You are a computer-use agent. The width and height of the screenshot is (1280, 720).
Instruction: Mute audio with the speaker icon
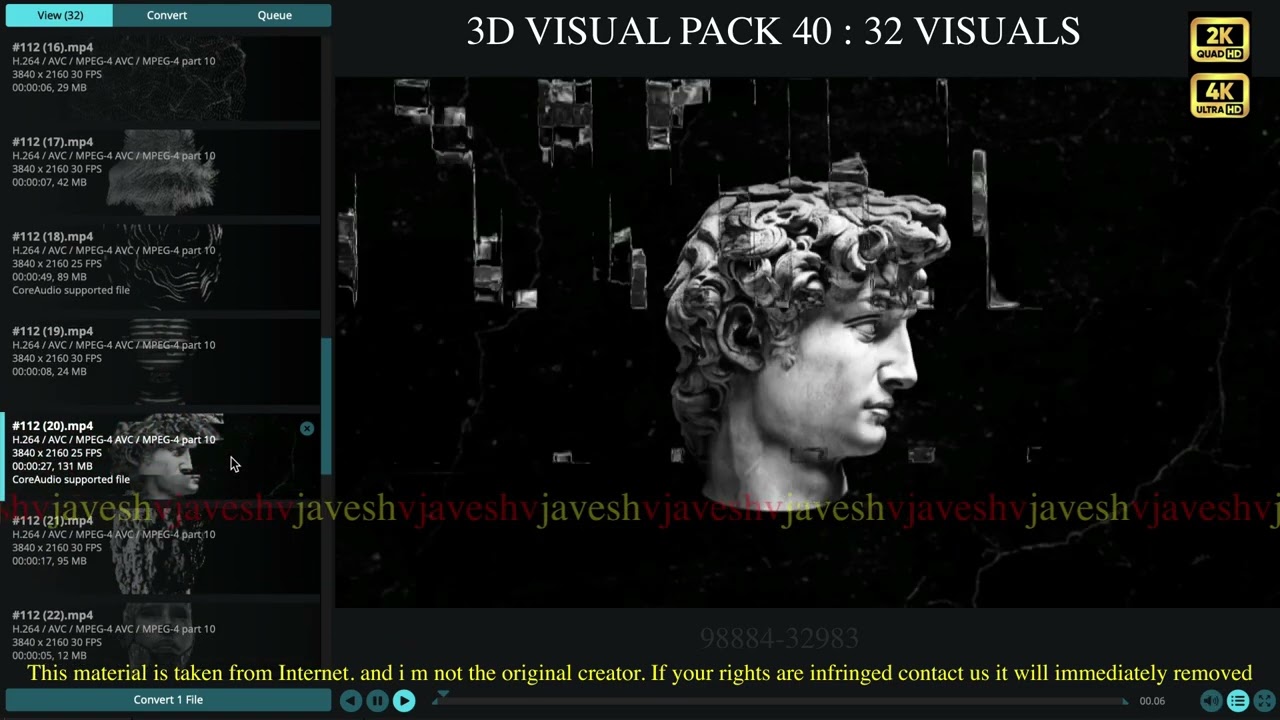(1211, 701)
